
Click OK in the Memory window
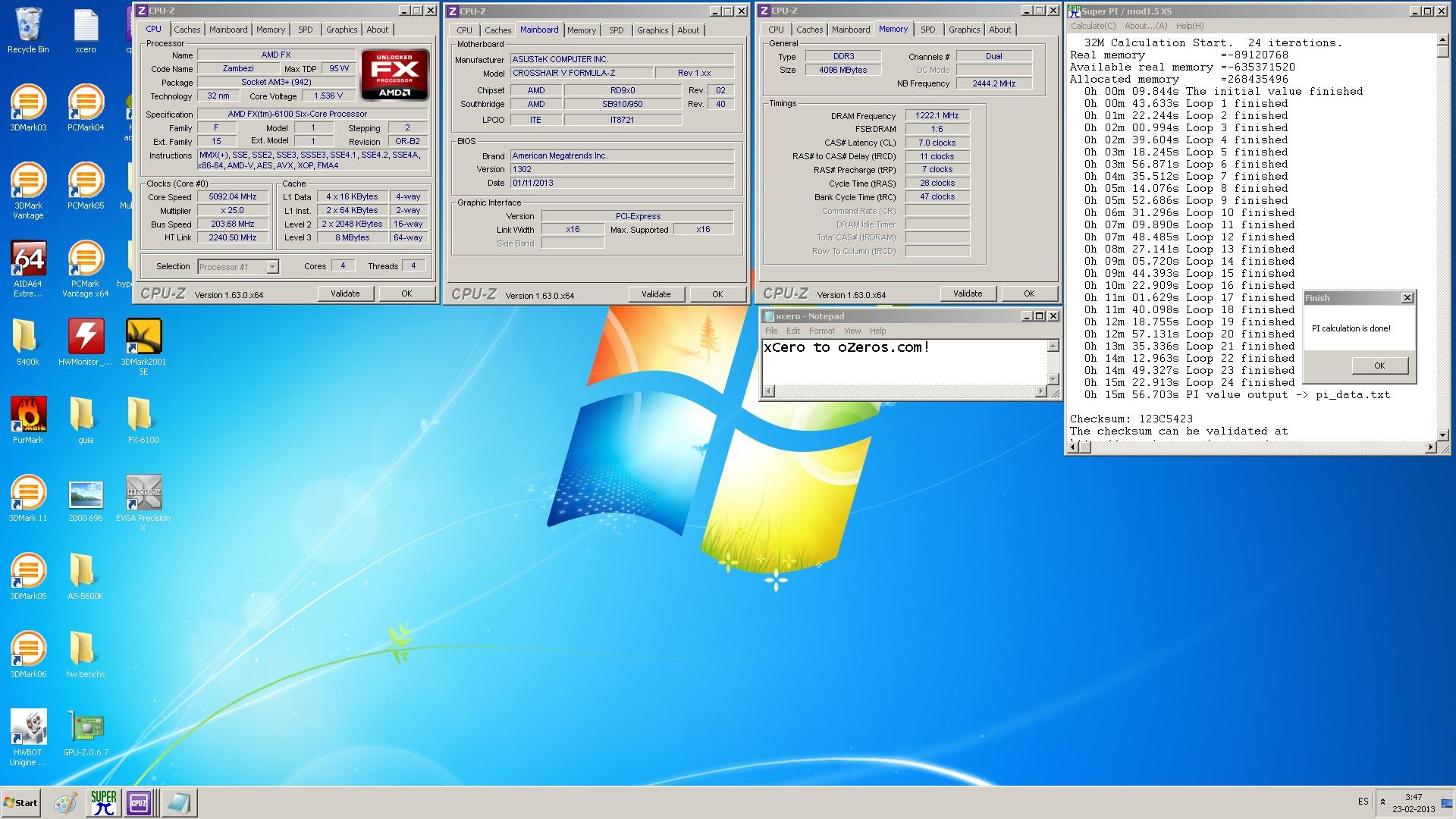[1029, 293]
